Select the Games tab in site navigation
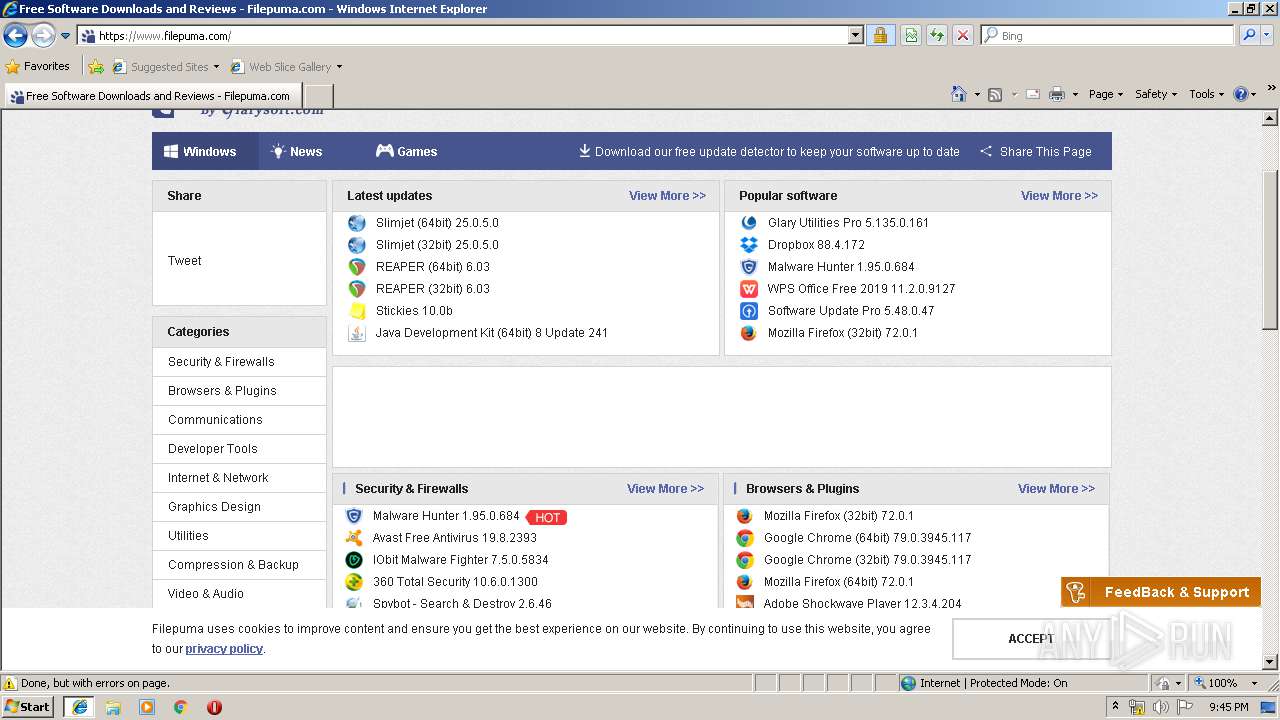 406,152
